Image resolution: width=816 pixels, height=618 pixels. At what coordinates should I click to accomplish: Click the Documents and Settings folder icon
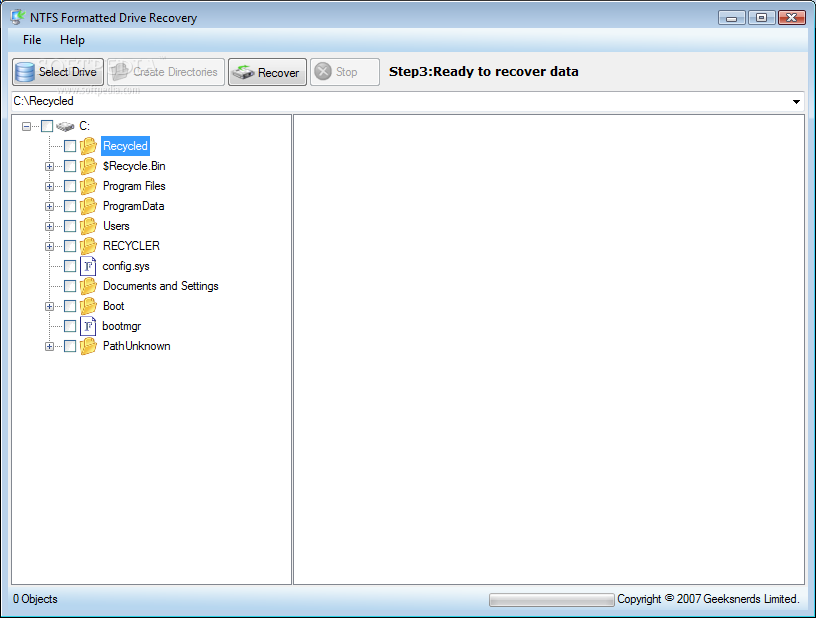pos(88,286)
